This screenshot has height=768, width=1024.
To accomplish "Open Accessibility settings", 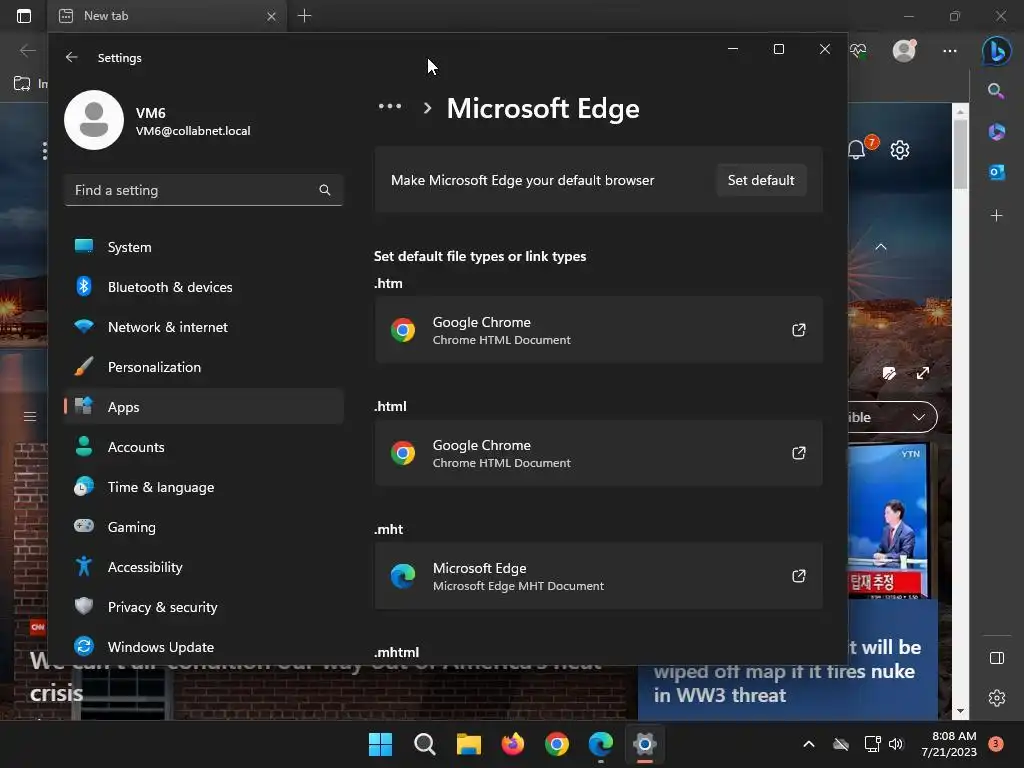I will (203, 567).
